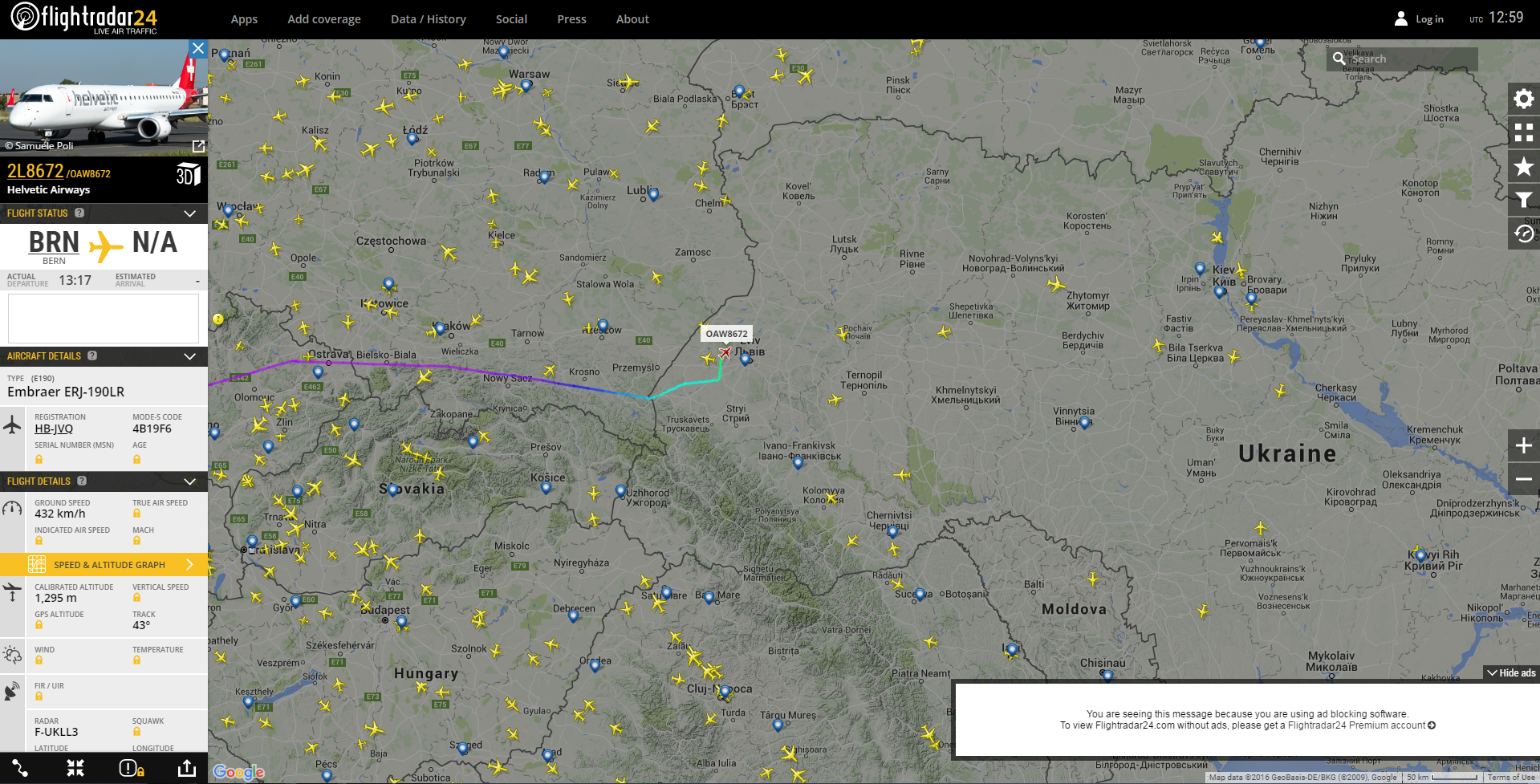Open the bookmarks star icon
Viewport: 1540px width, 784px height.
(x=1523, y=166)
